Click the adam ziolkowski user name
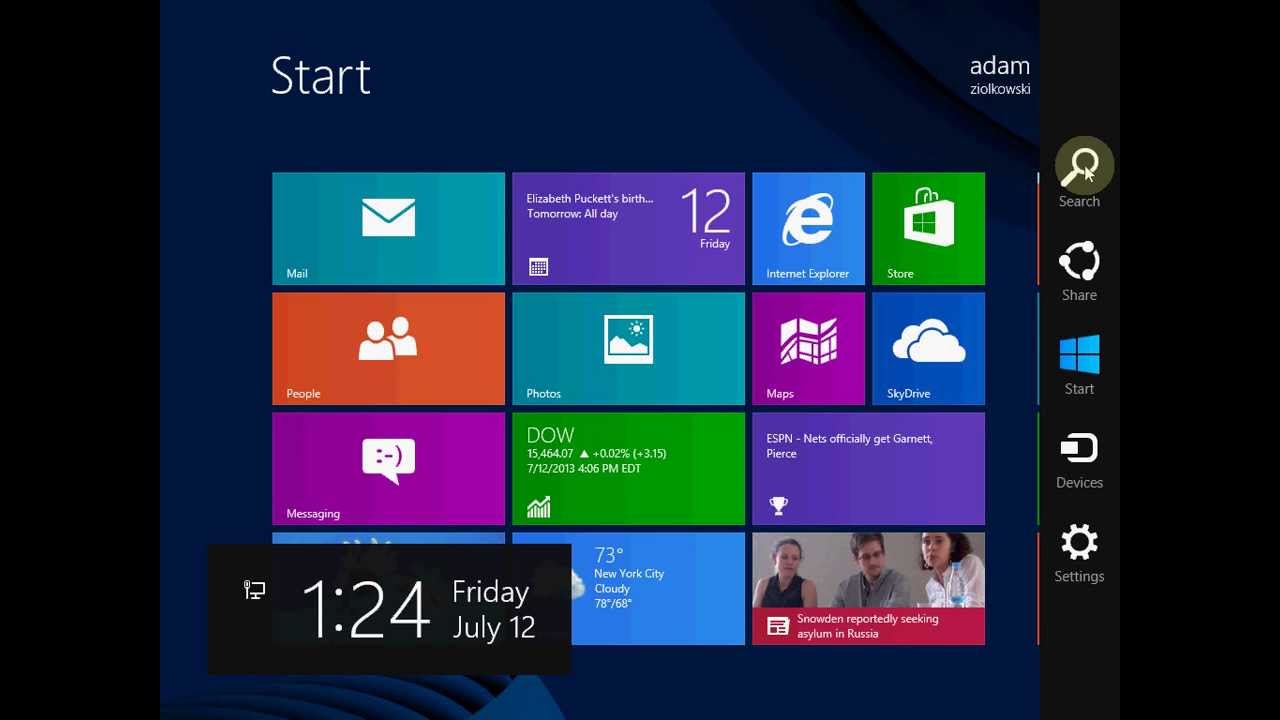This screenshot has height=720, width=1280. pyautogui.click(x=999, y=75)
